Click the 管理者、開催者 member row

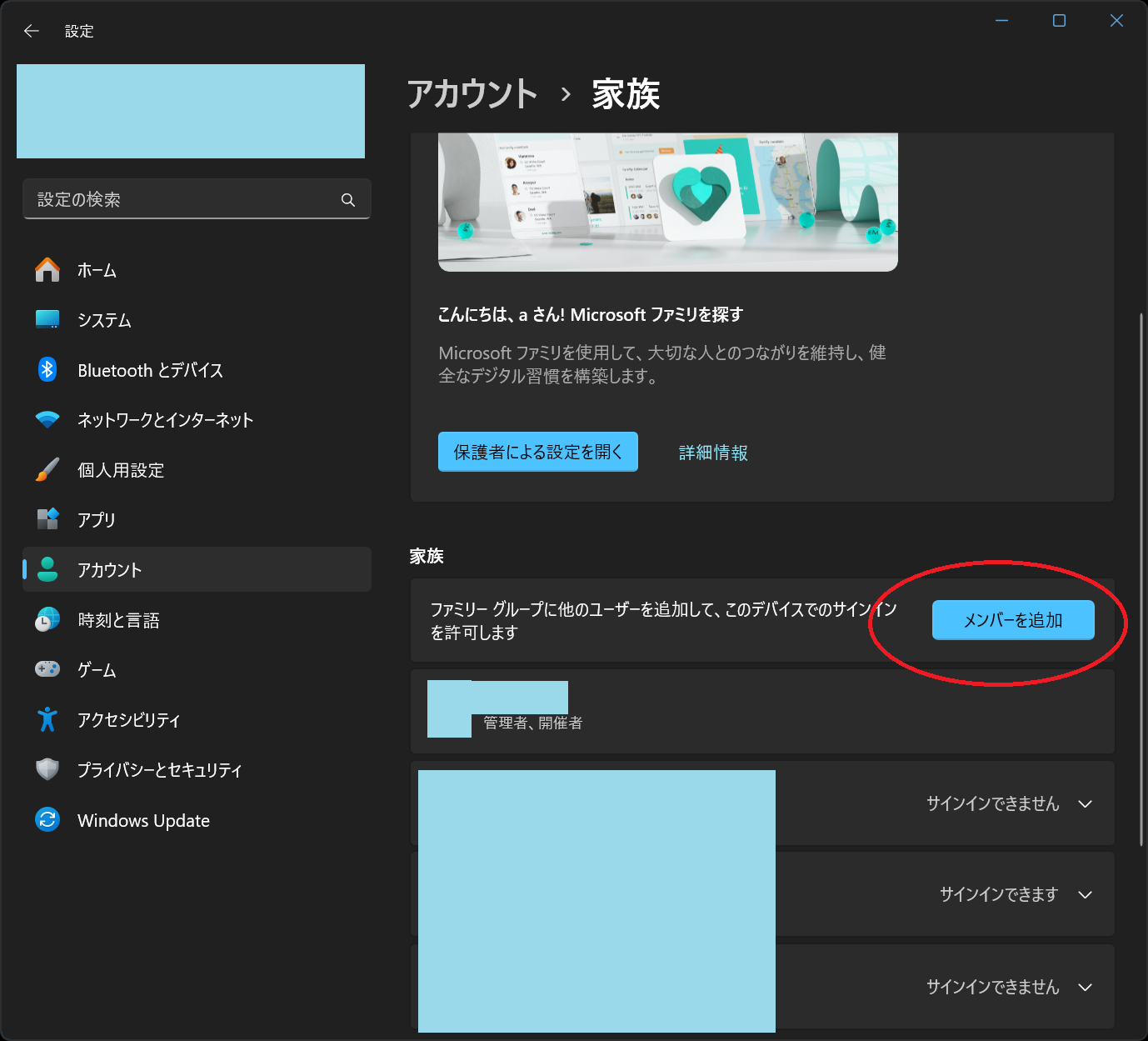(762, 711)
